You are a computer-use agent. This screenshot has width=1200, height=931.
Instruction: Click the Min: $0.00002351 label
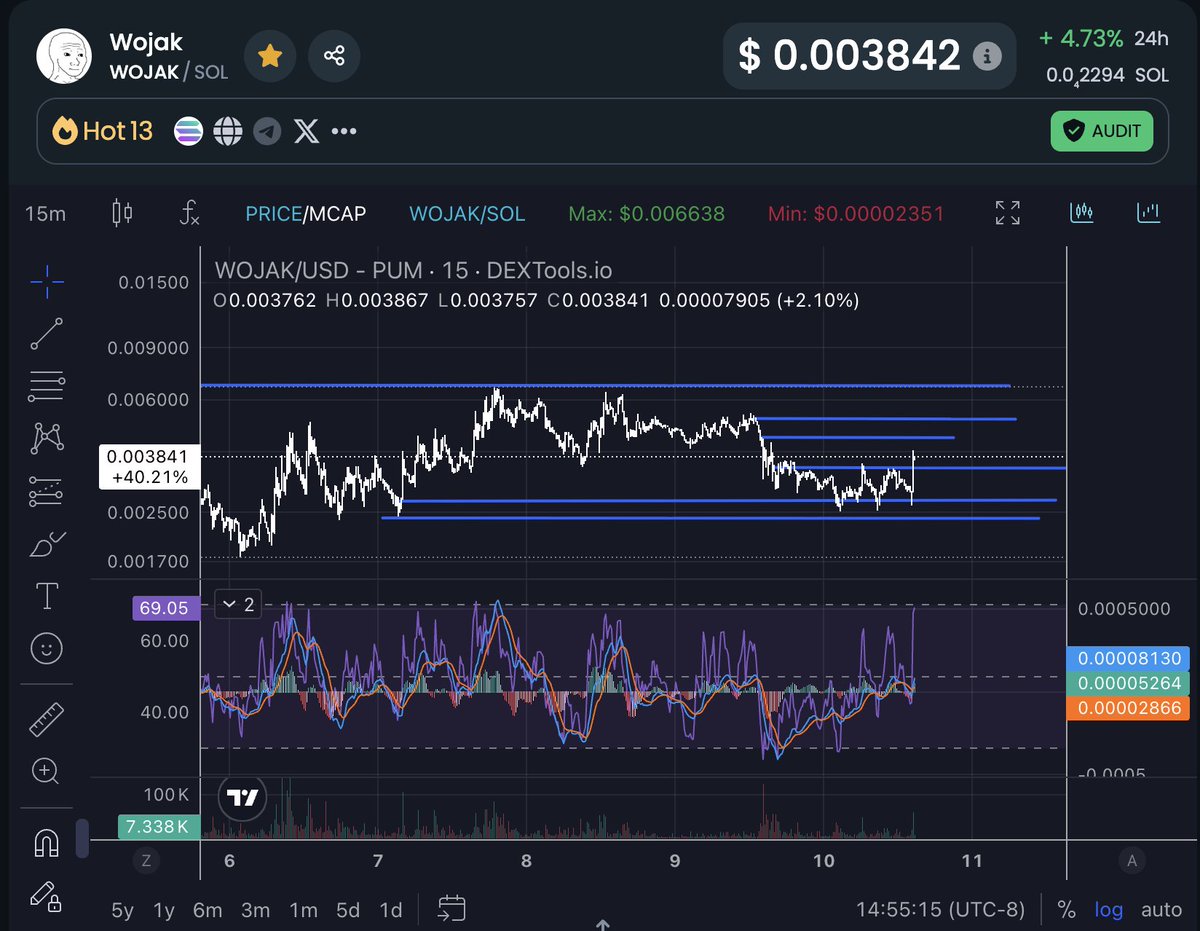[x=856, y=213]
